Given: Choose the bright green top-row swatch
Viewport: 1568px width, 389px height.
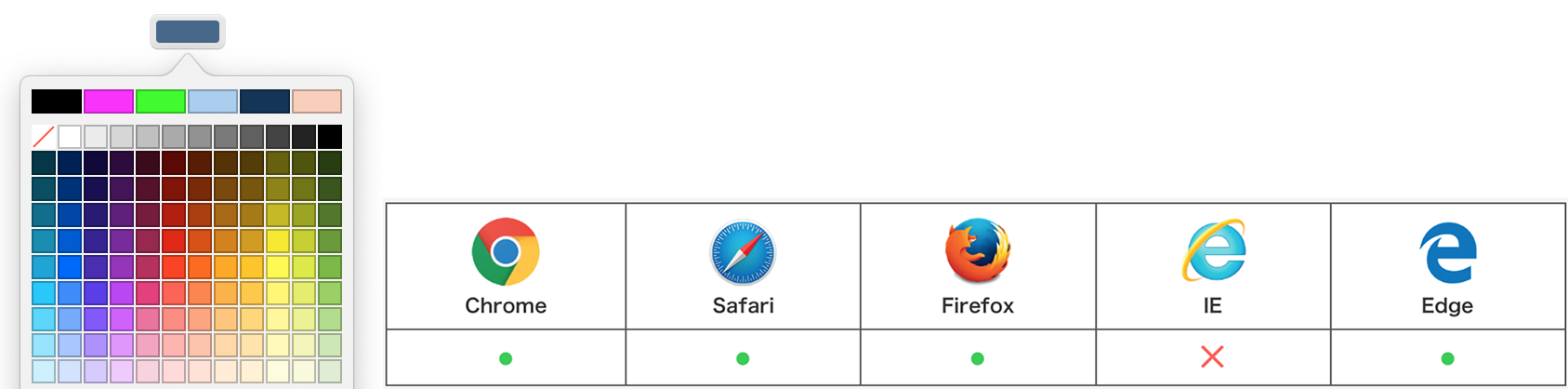Looking at the screenshot, I should point(161,101).
